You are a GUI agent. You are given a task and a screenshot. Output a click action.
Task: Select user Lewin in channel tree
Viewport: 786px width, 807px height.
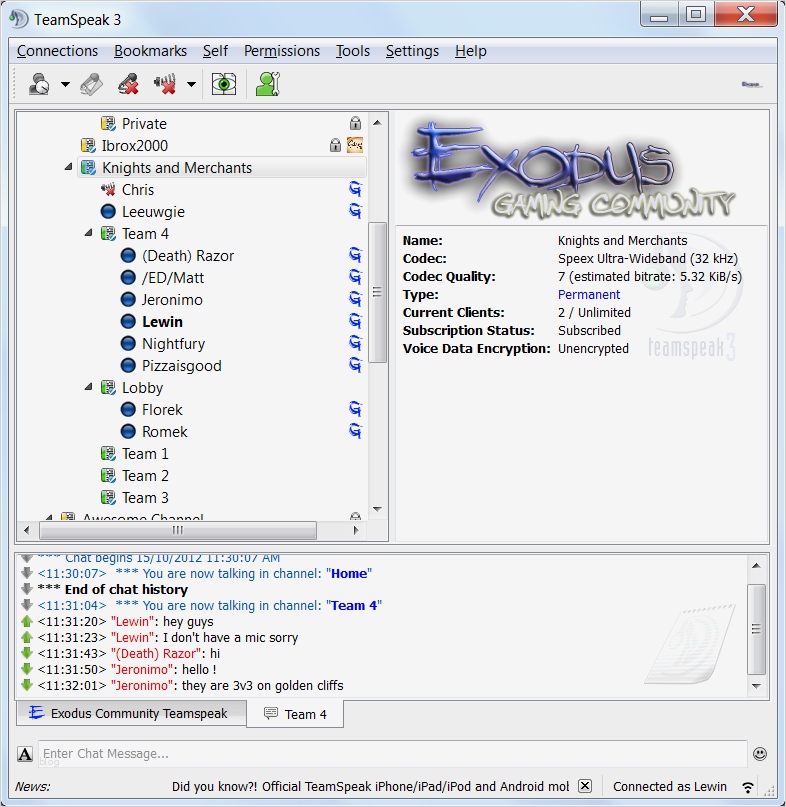point(162,322)
